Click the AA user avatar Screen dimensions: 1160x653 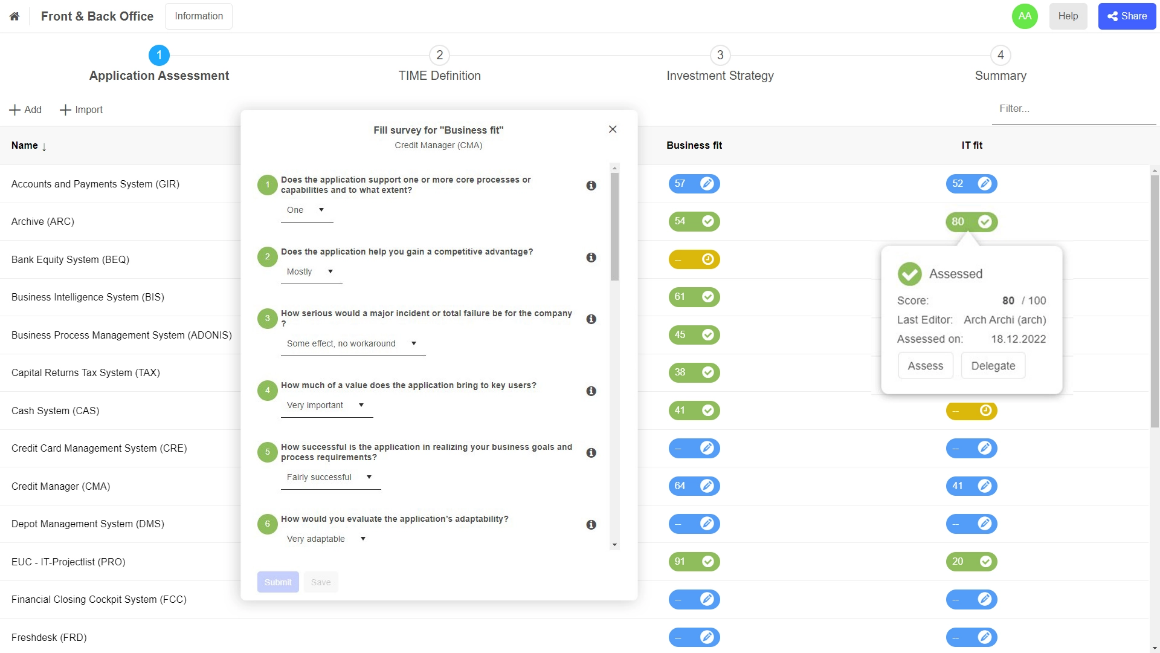point(1025,16)
